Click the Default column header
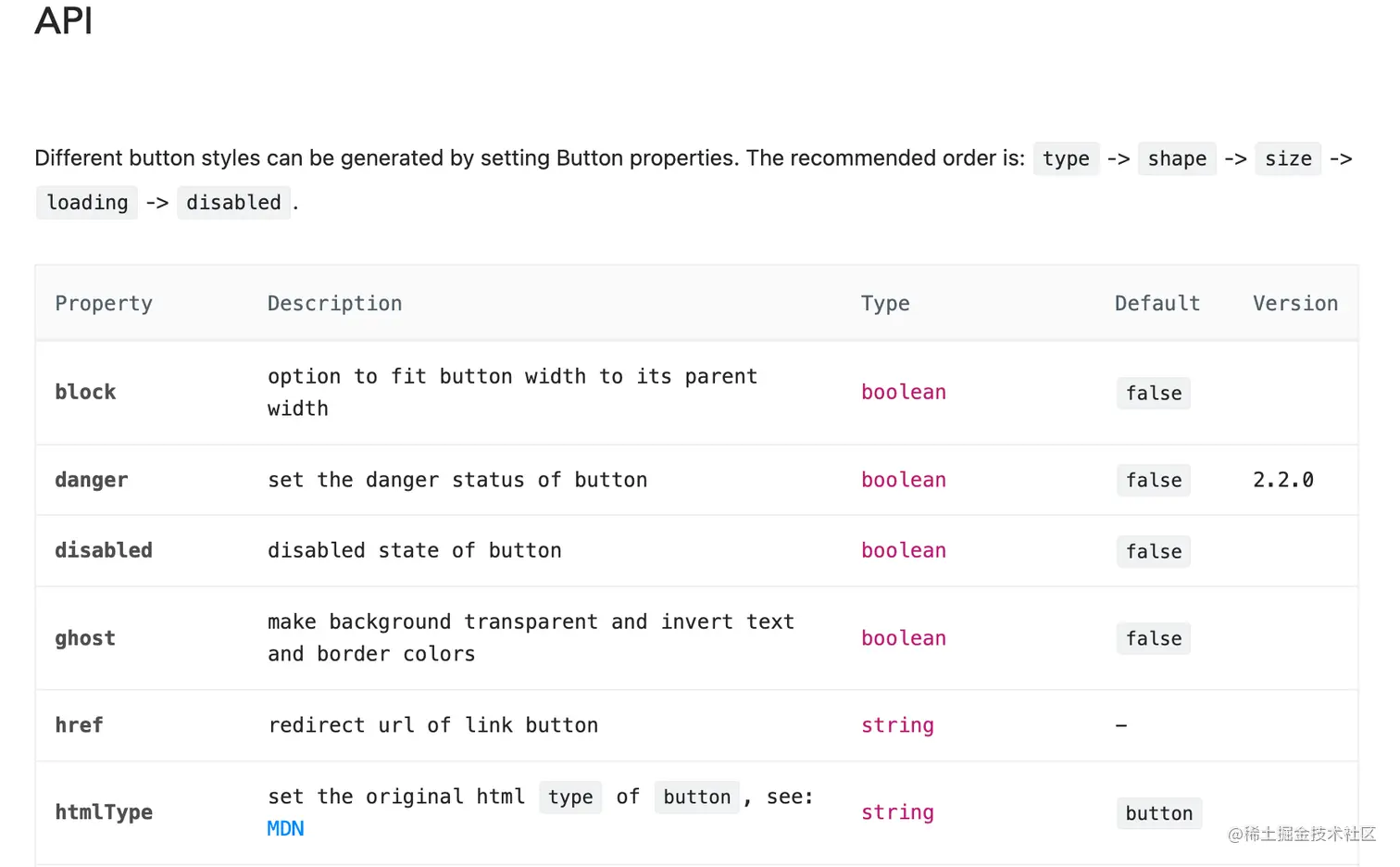The height and width of the screenshot is (867, 1400). (1156, 304)
